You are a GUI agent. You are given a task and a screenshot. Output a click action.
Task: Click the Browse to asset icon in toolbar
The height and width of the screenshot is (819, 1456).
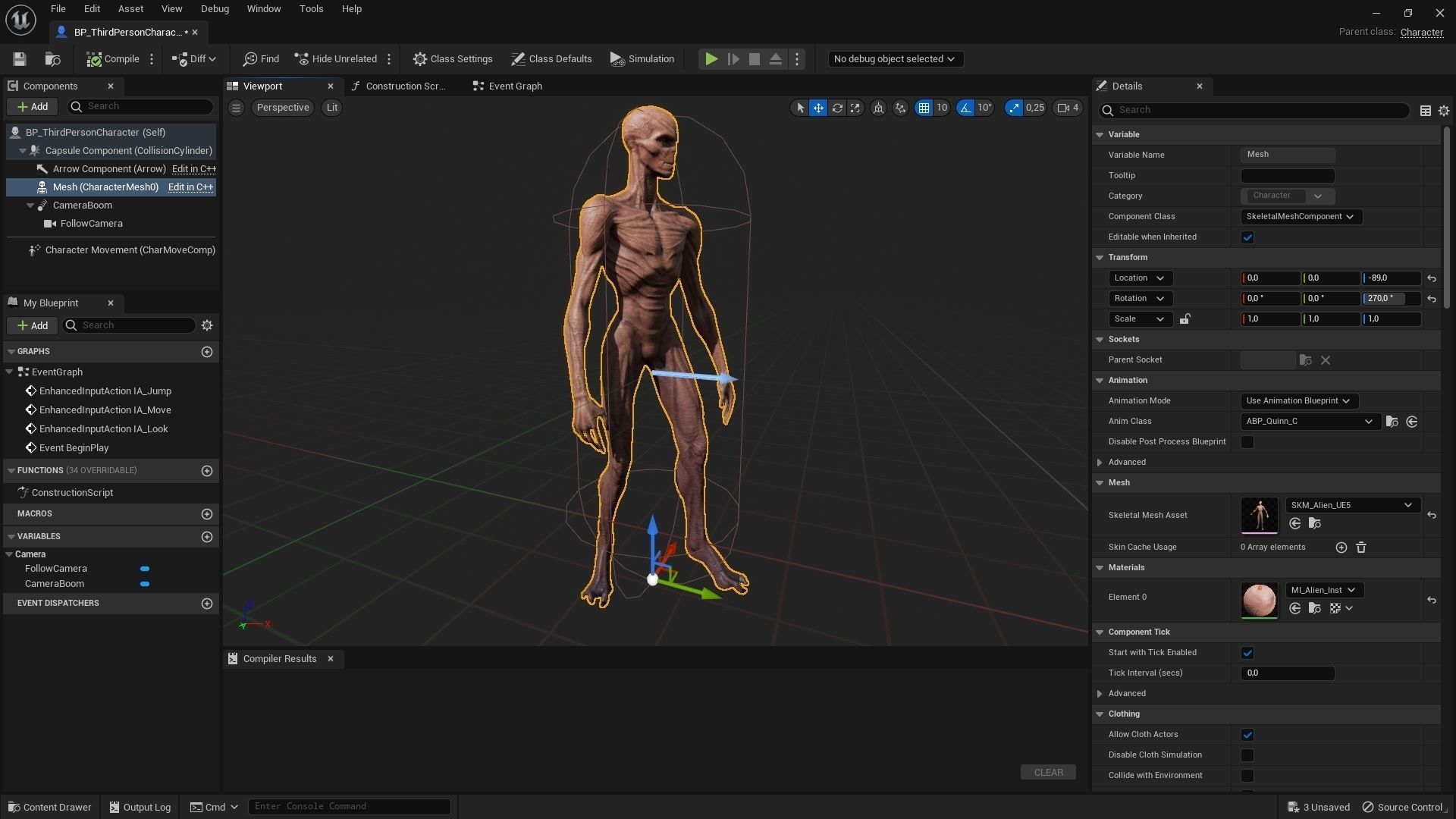pos(52,59)
